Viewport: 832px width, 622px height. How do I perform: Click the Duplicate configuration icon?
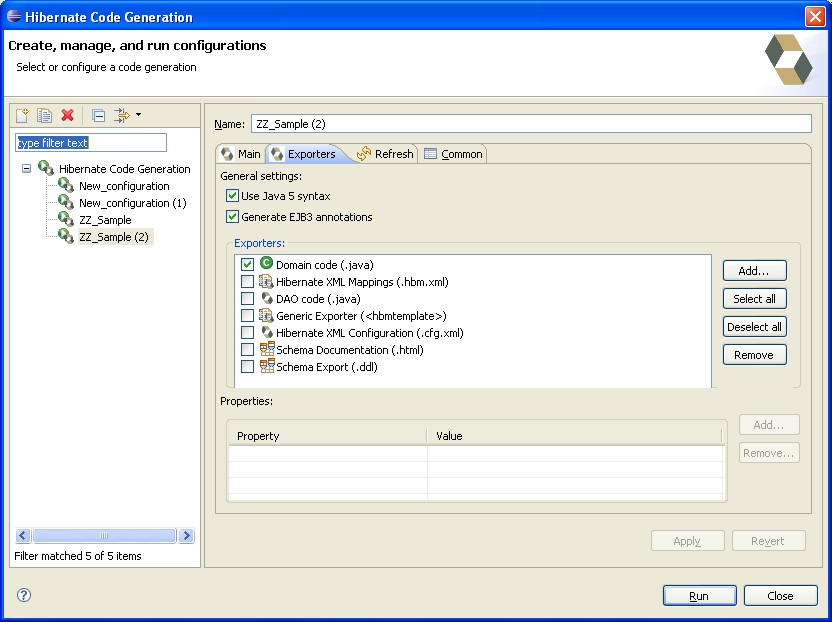pyautogui.click(x=45, y=115)
